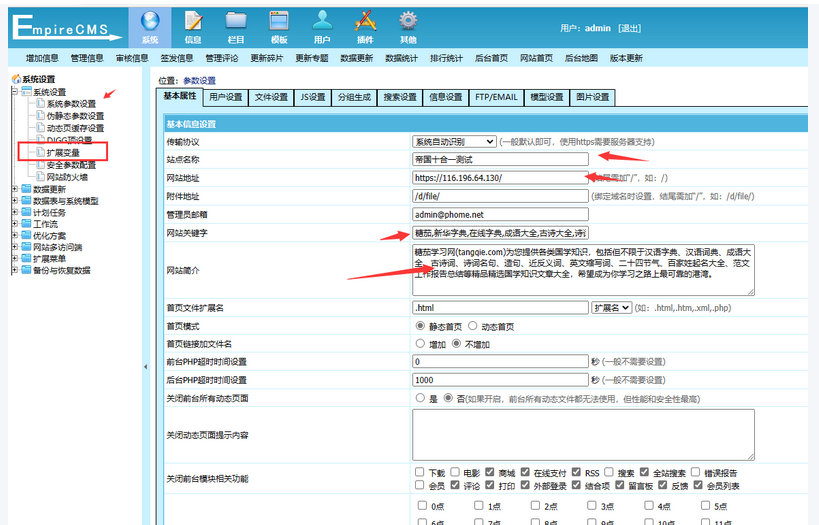Viewport: 819px width, 525px height.
Task: Collapse the 系统设置 tree node
Action: pos(15,91)
